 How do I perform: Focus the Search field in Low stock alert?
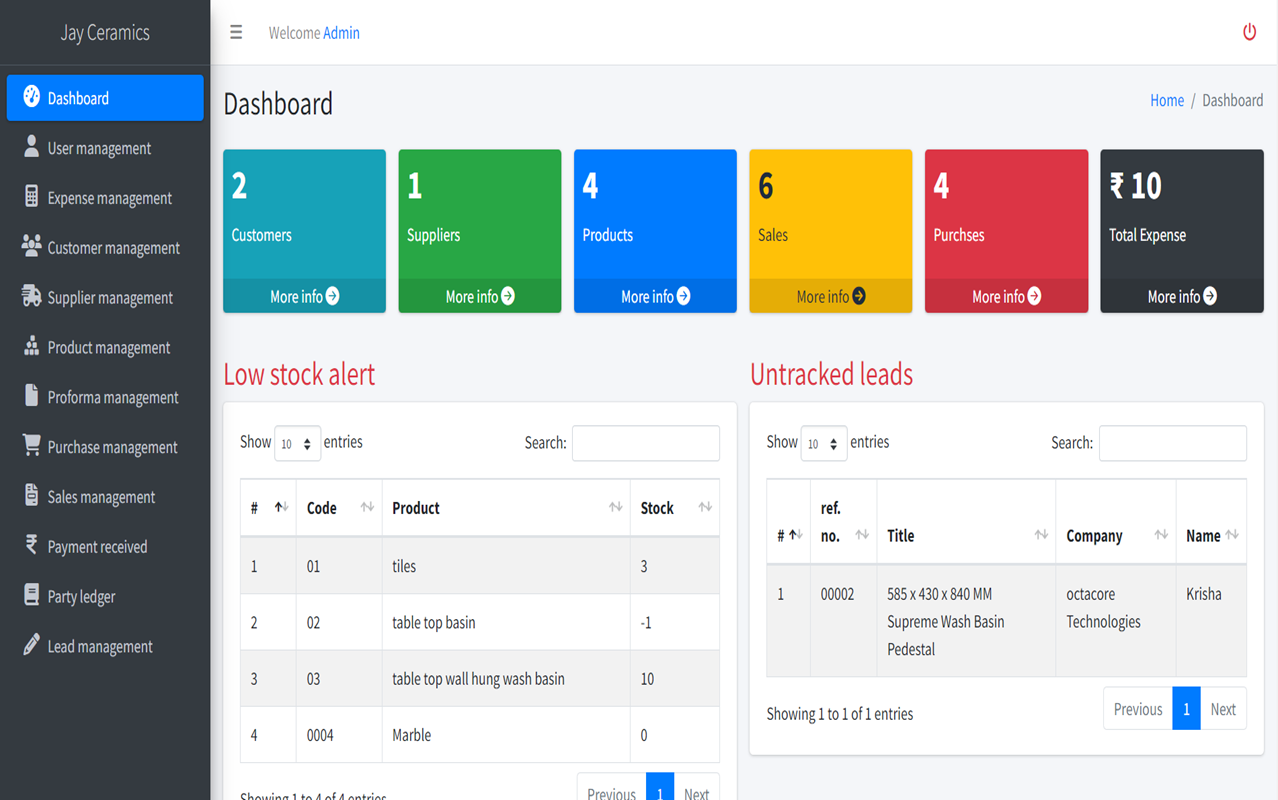coord(645,443)
